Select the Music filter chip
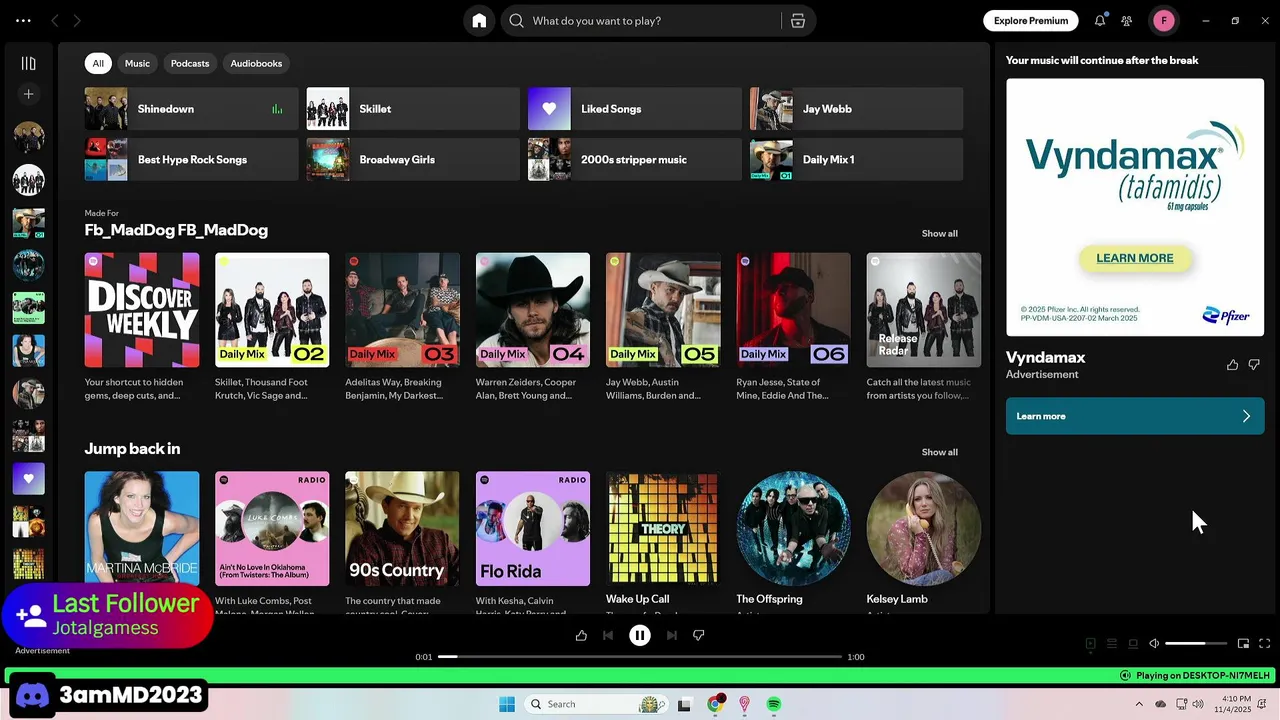 137,63
